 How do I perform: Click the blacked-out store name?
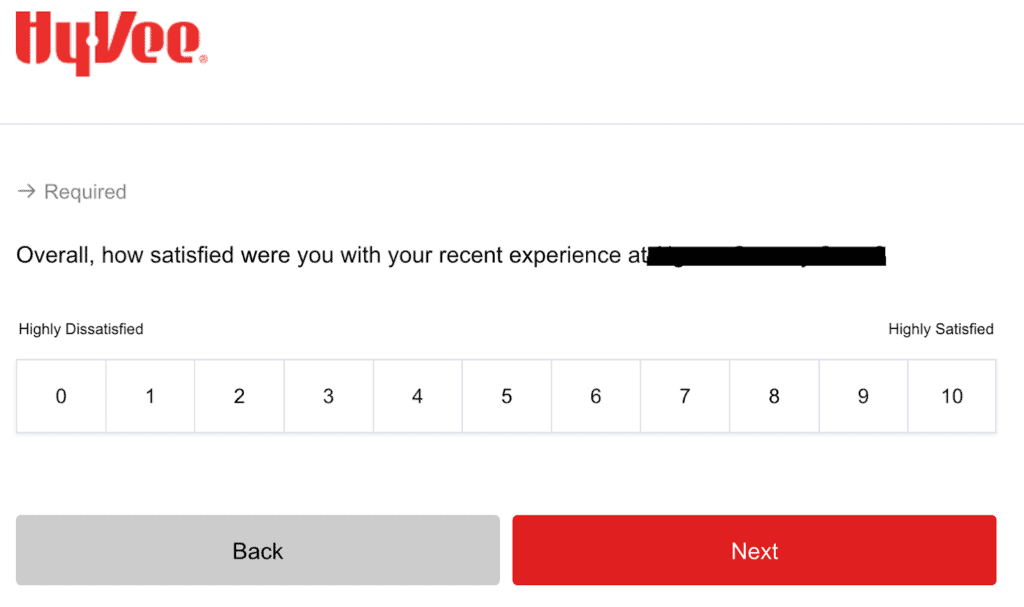pos(767,257)
